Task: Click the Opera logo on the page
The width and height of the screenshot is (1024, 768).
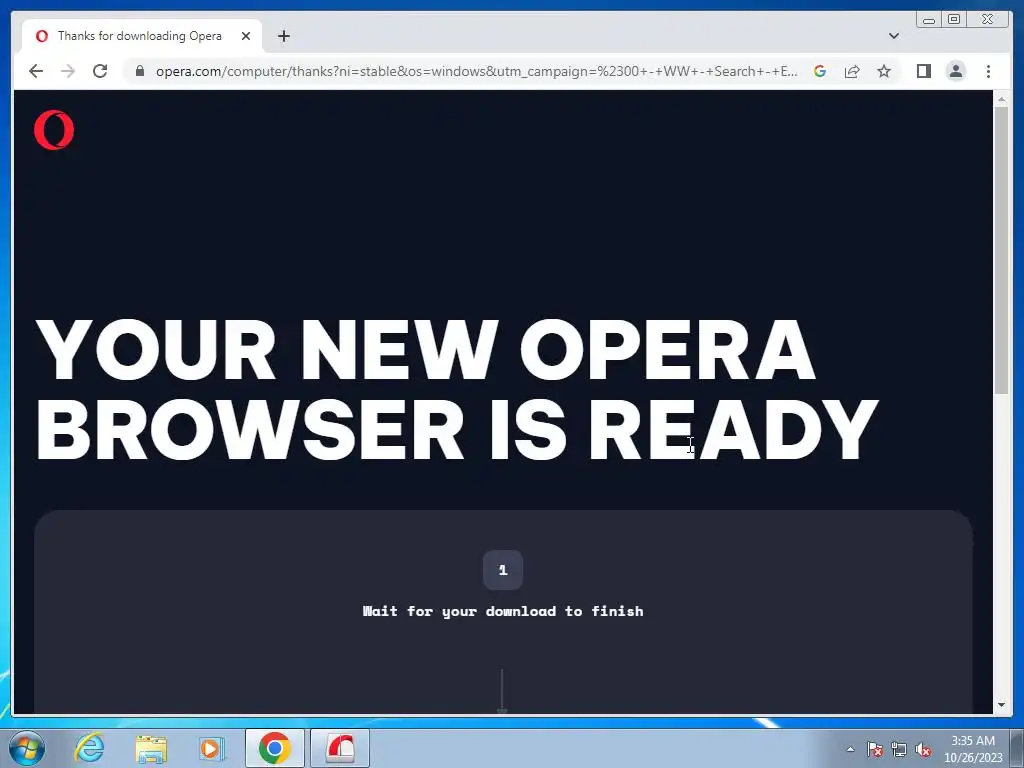Action: (x=54, y=130)
